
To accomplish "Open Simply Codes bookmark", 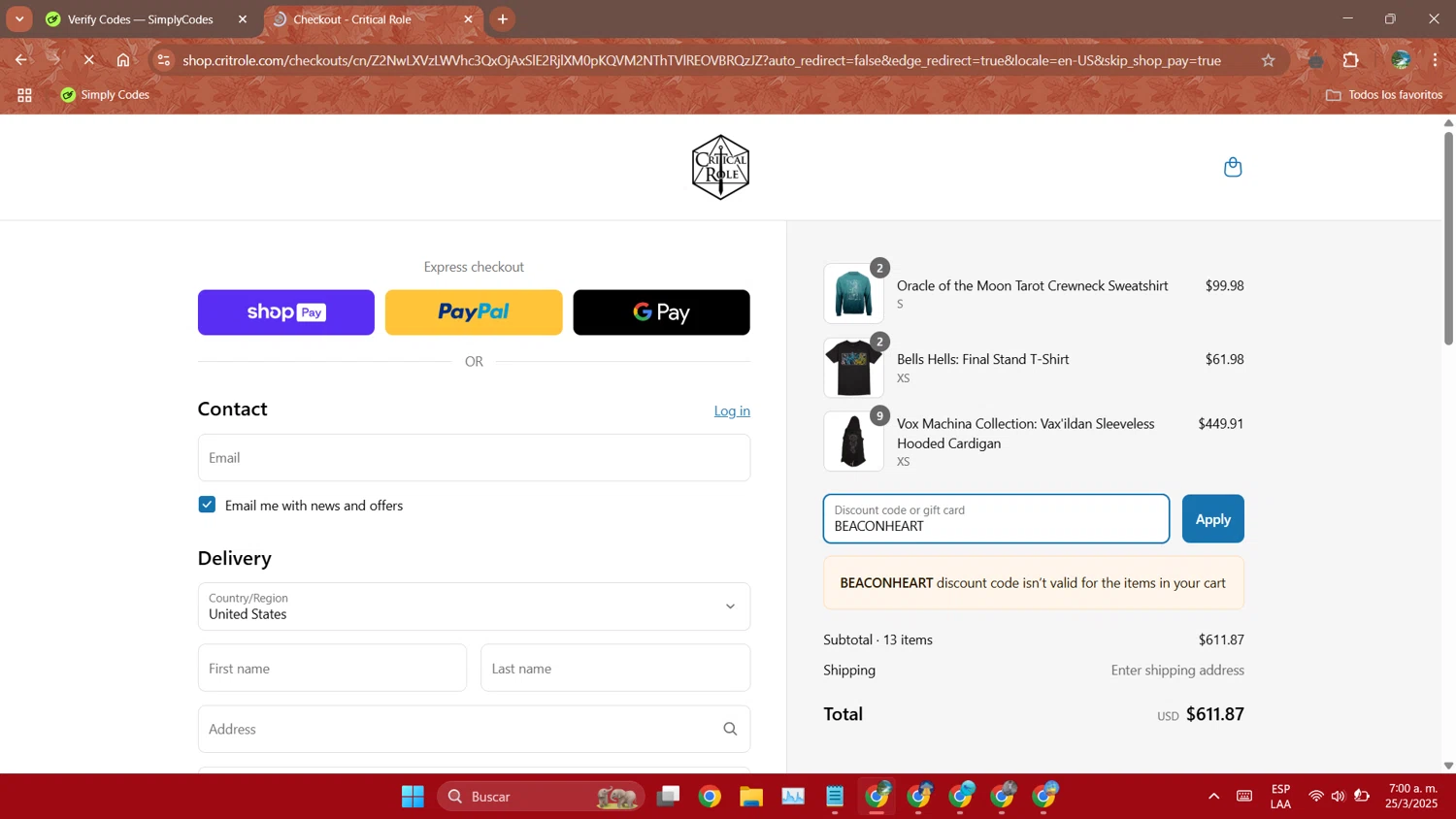I will click(105, 95).
